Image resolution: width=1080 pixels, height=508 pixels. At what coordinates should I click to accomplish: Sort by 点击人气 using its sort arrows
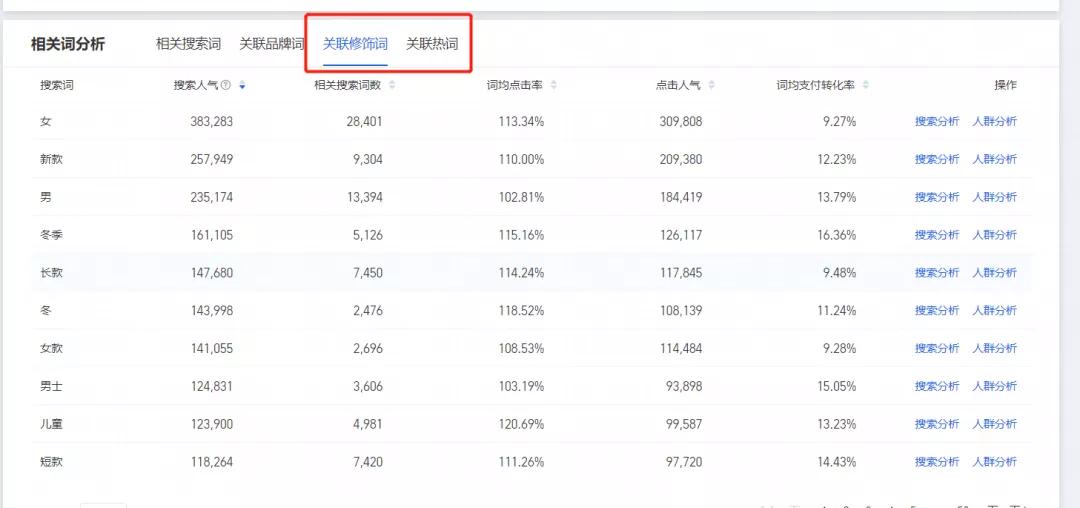coord(712,85)
